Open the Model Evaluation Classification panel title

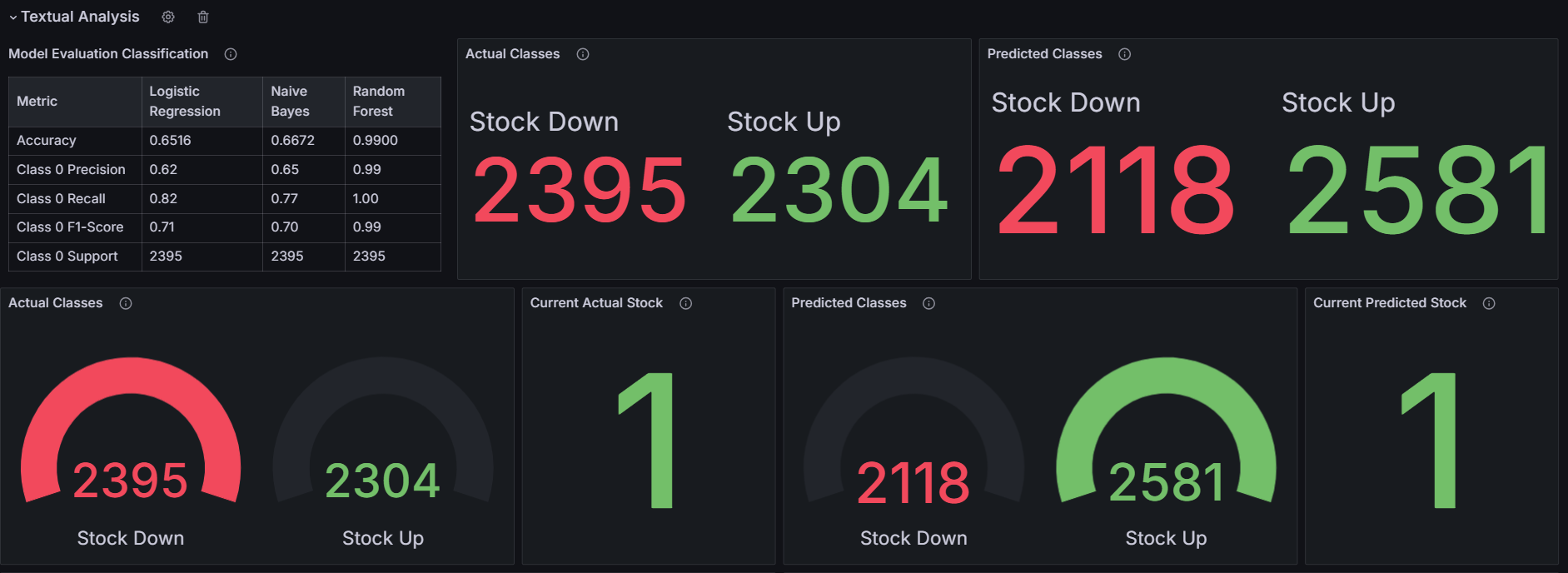108,54
